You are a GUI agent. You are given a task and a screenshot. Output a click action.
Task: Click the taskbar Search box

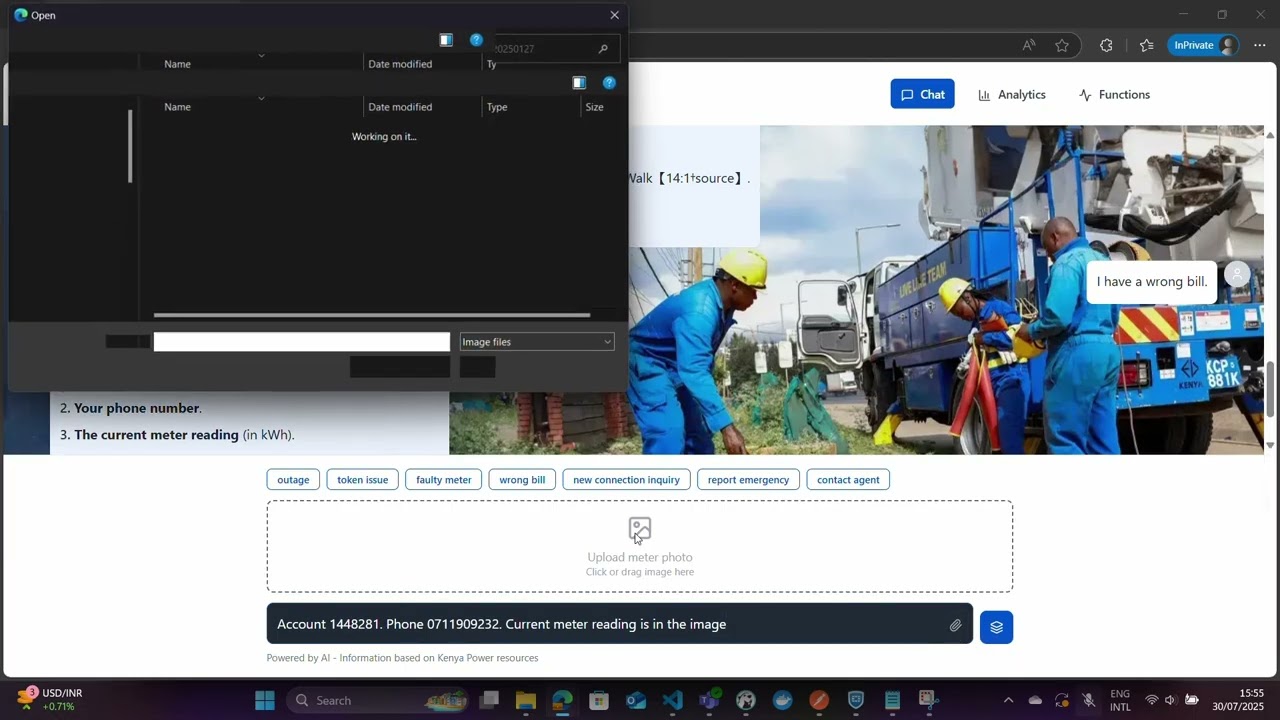[378, 700]
